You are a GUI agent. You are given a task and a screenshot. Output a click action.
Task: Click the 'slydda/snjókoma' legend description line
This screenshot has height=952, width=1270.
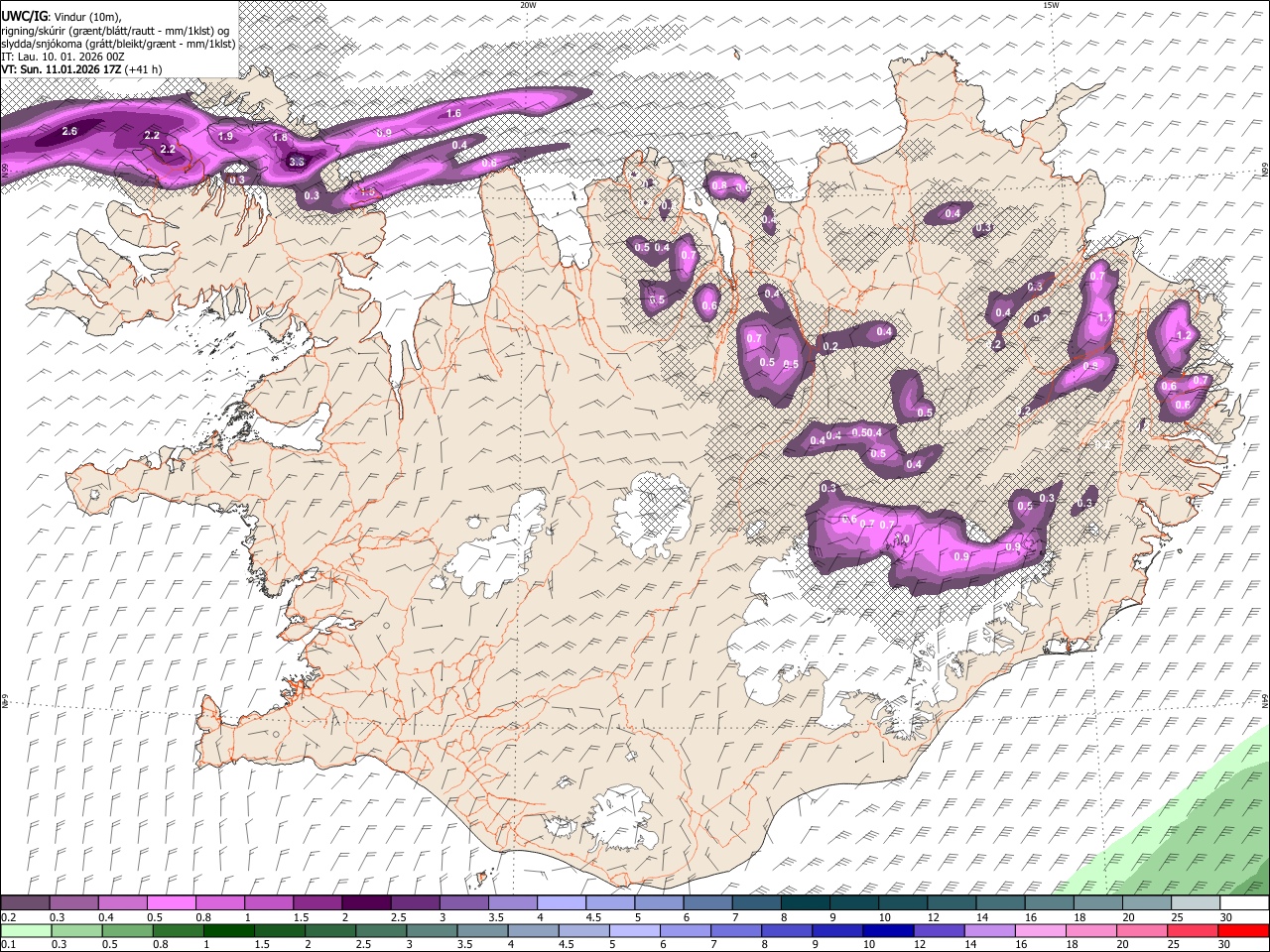[x=118, y=44]
